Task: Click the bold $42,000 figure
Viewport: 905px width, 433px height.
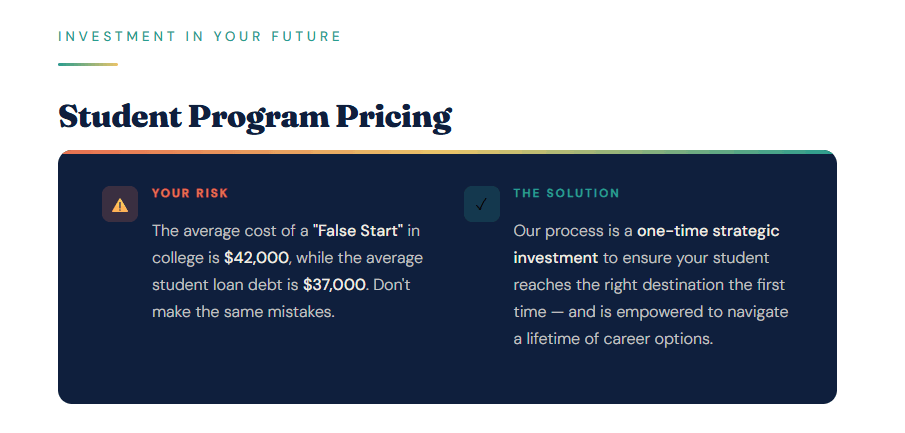Action: [256, 258]
